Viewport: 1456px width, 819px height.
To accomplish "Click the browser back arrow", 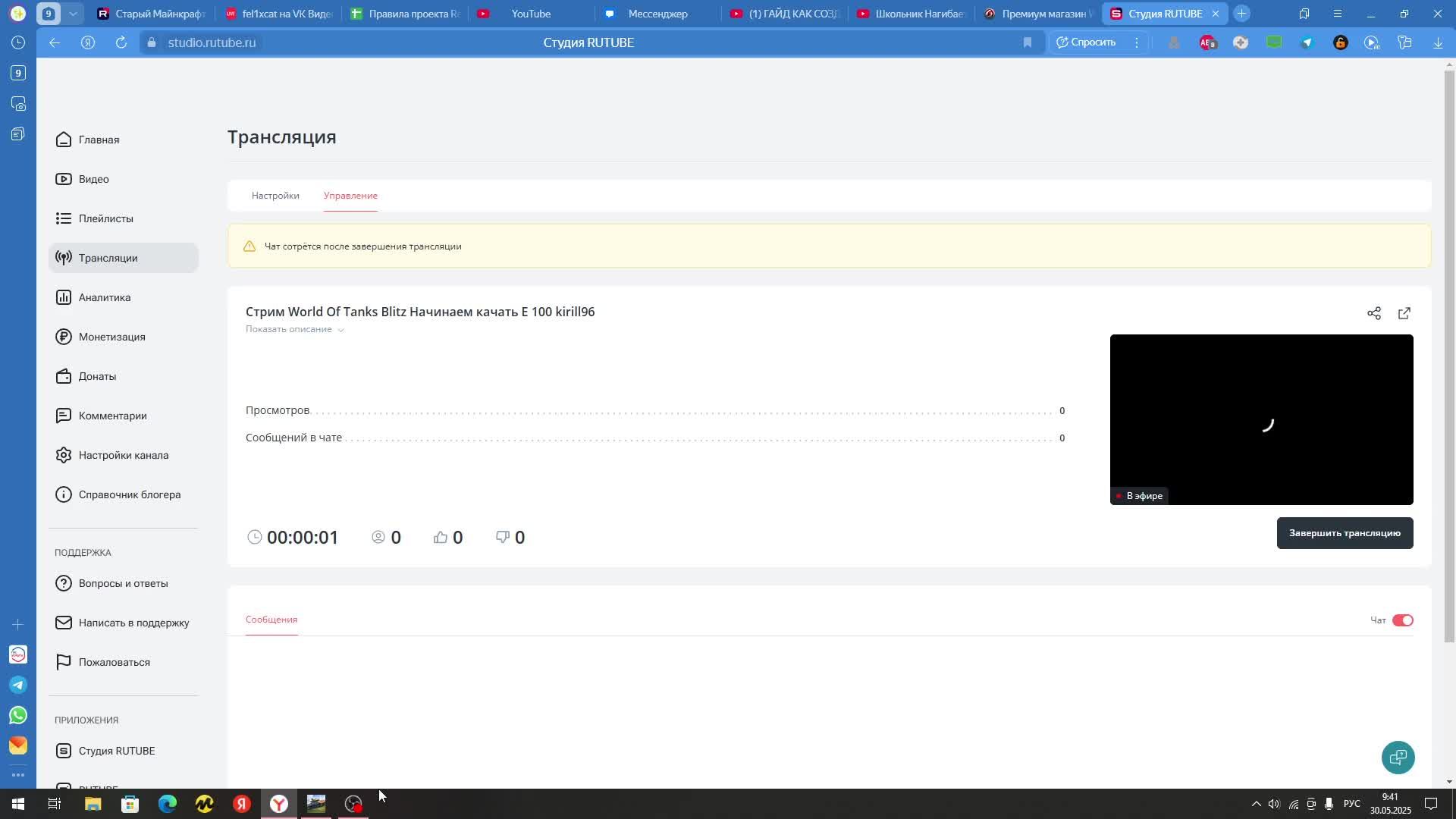I will pos(55,42).
